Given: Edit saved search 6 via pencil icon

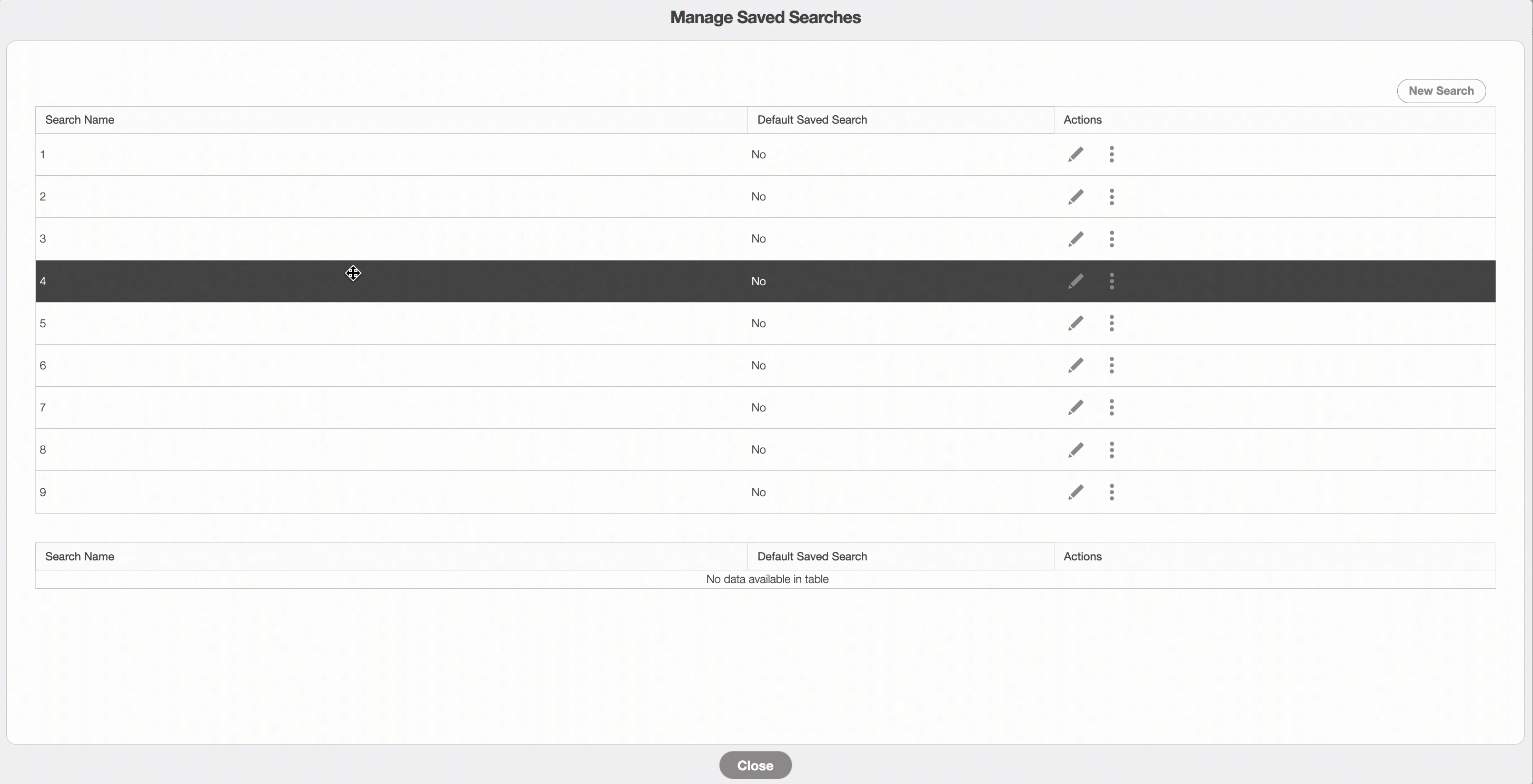Looking at the screenshot, I should tap(1076, 365).
